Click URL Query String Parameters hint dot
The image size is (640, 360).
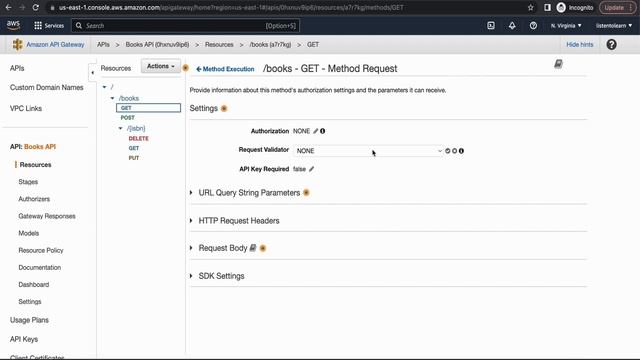tap(306, 193)
